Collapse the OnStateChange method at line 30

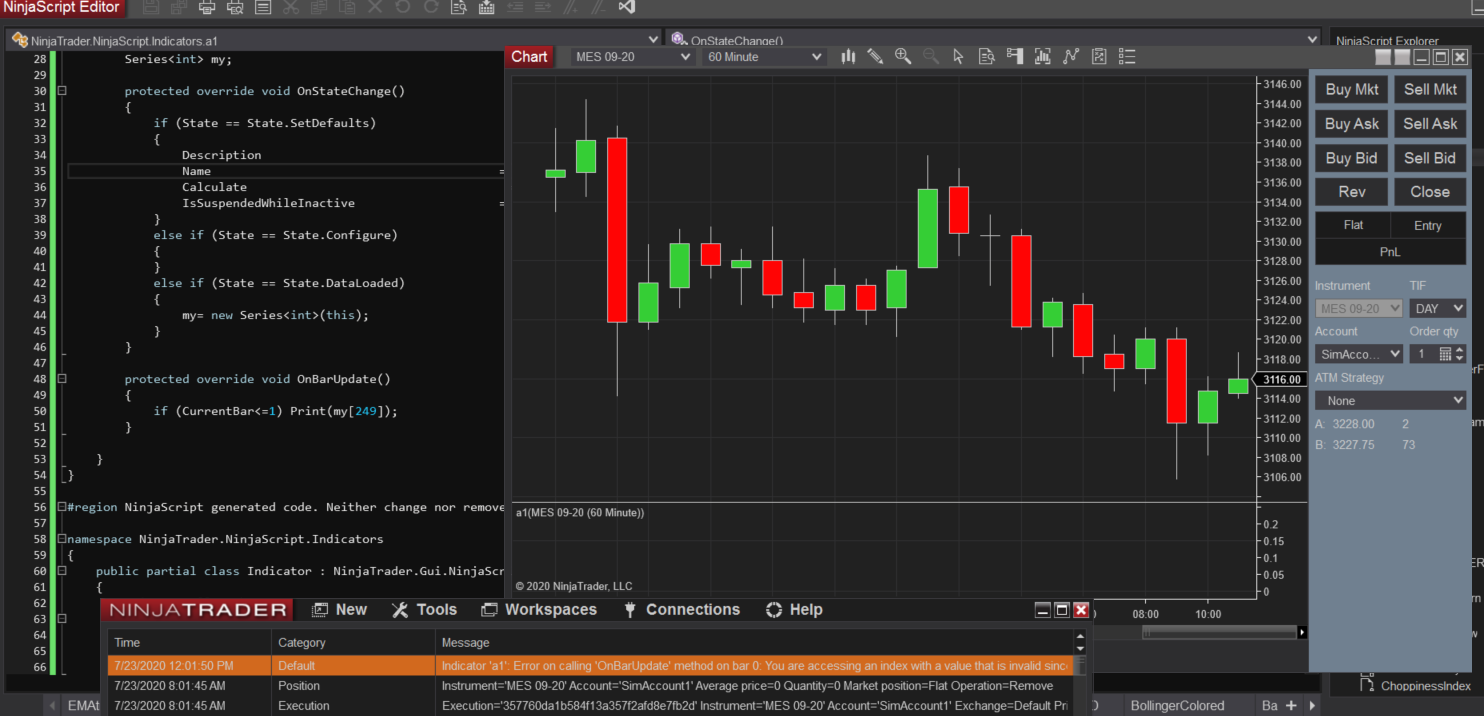tap(62, 91)
